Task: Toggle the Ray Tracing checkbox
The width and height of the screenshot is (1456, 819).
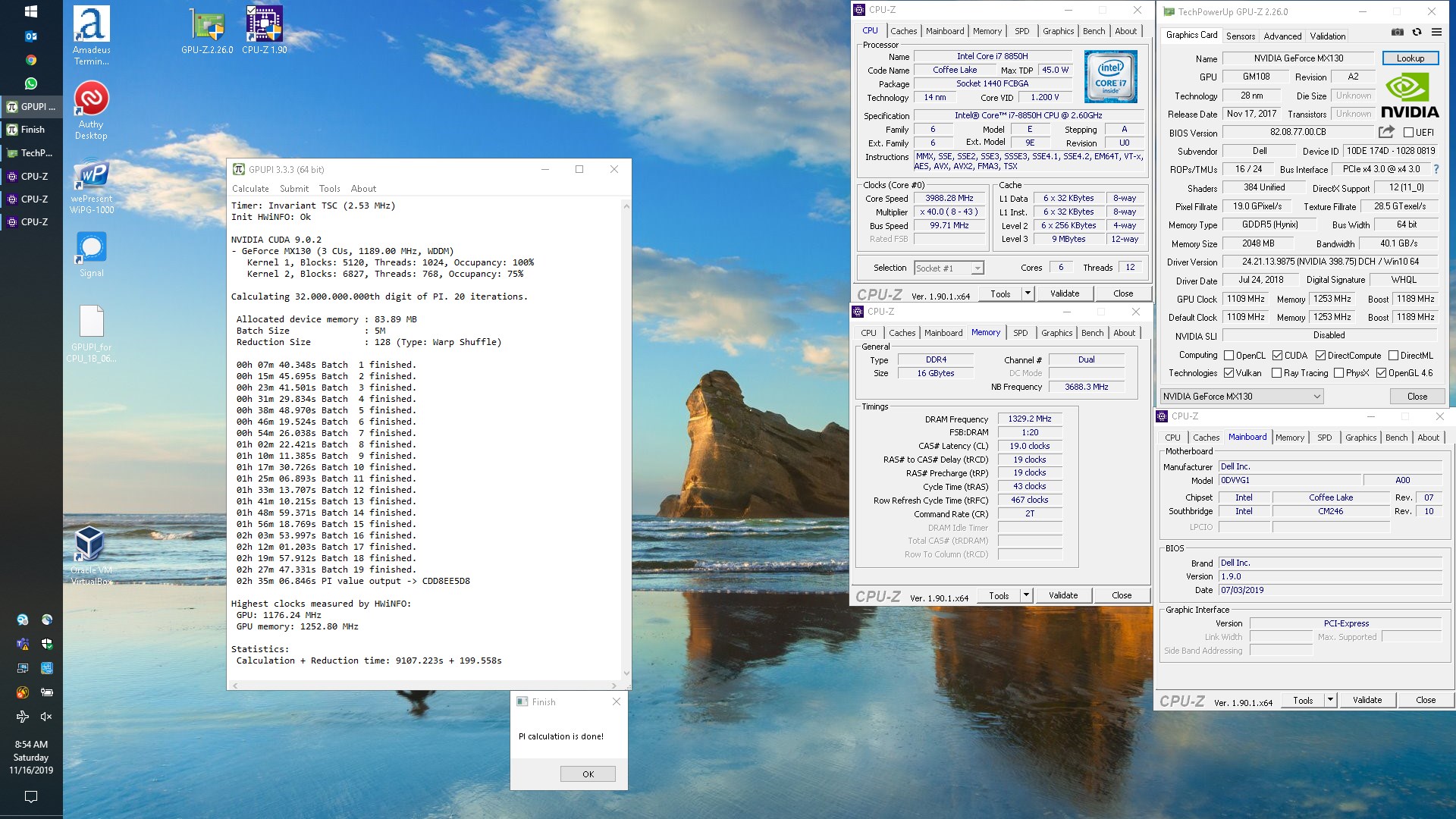Action: [x=1277, y=372]
